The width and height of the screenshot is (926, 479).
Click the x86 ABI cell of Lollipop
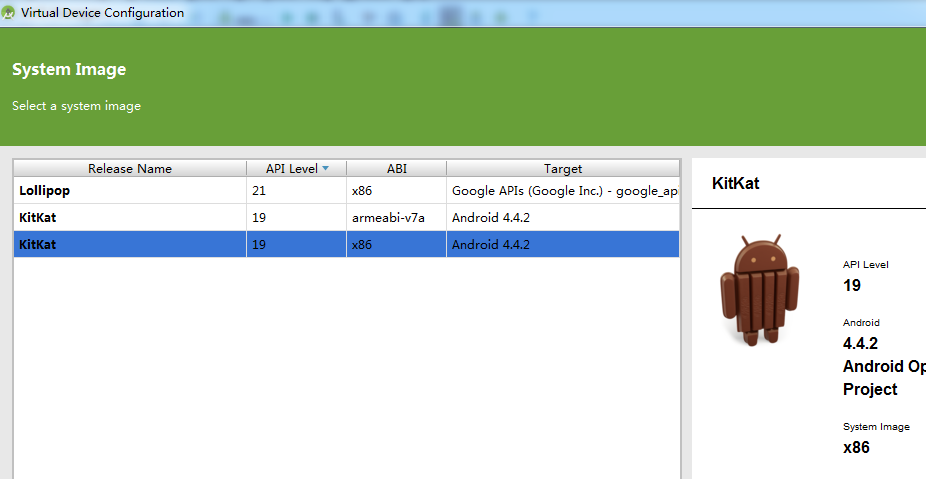tap(397, 190)
